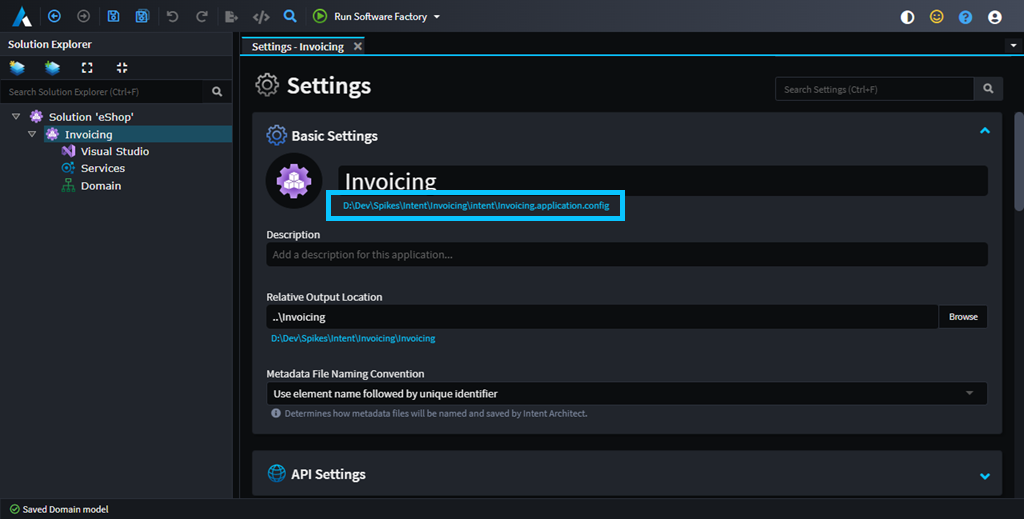Viewport: 1024px width, 519px height.
Task: Switch to Settings - Invoicing tab
Action: tap(298, 46)
